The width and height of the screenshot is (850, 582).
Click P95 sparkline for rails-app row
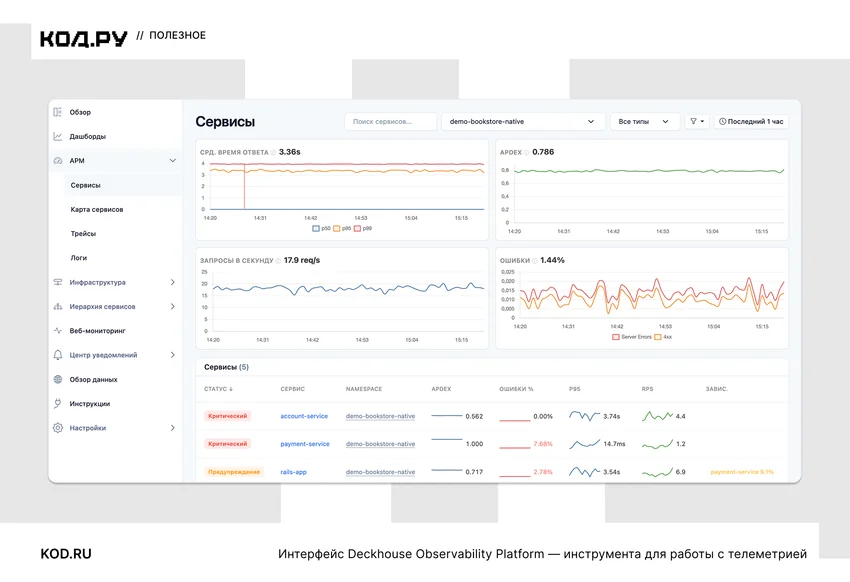coord(584,472)
